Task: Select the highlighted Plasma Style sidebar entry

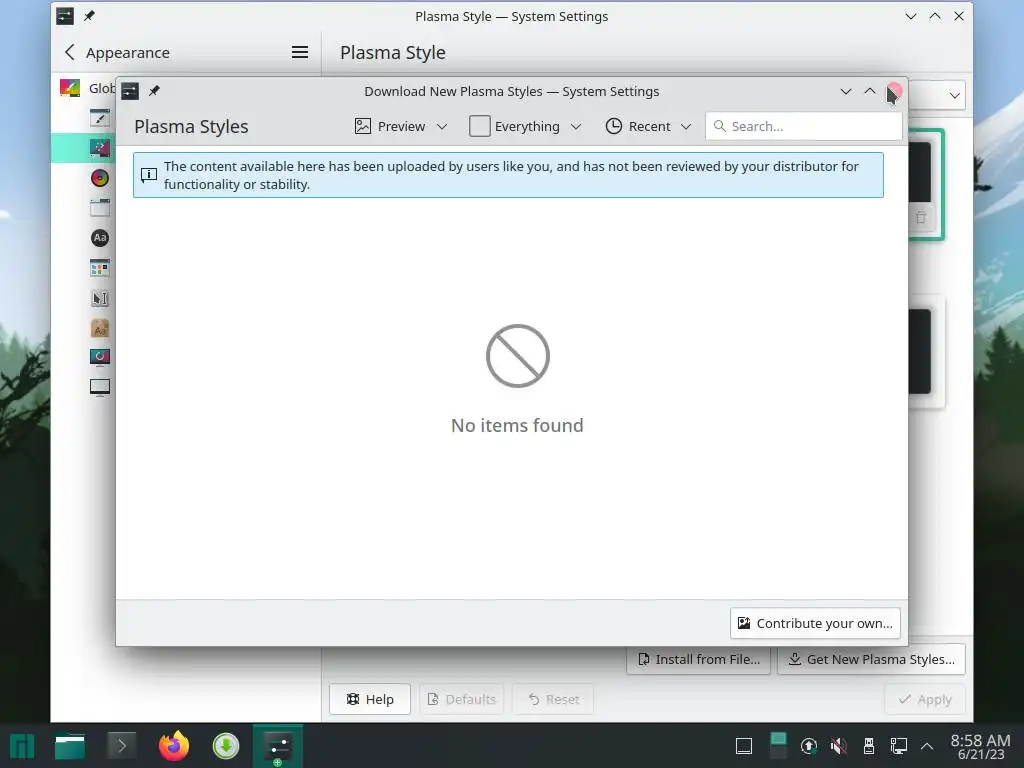Action: [x=84, y=148]
